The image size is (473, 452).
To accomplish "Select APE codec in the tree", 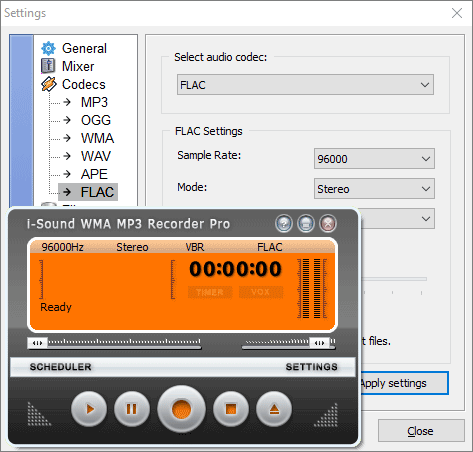I will (94, 174).
